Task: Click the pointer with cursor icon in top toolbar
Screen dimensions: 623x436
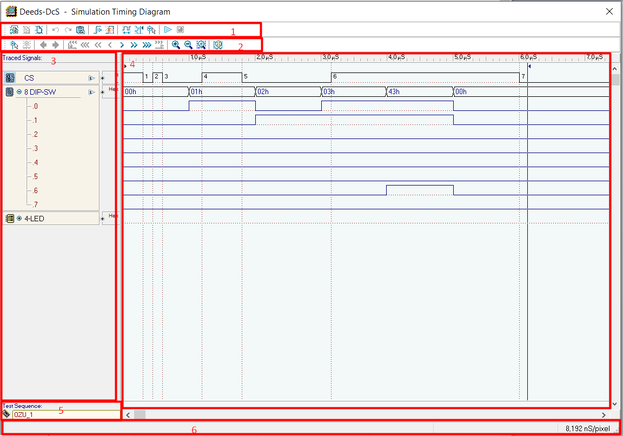Action: [151, 30]
